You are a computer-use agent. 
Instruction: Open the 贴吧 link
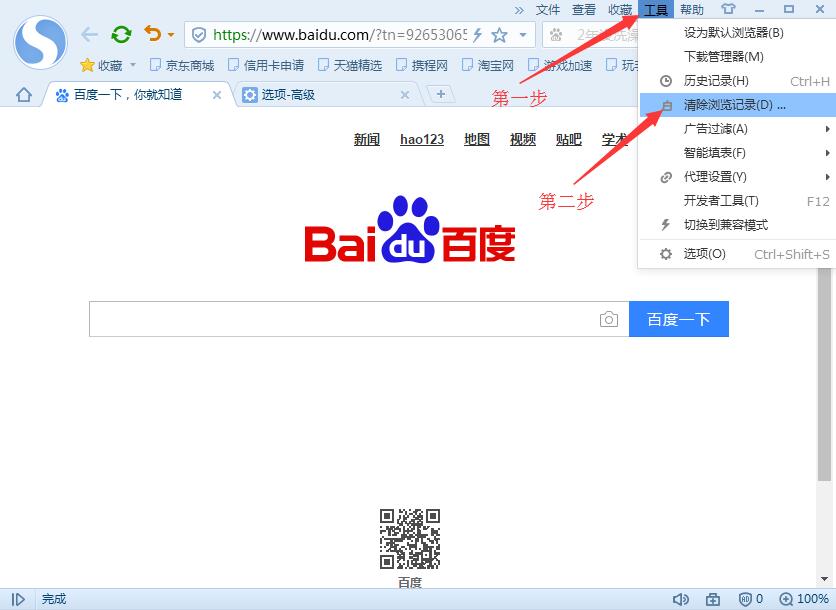(x=568, y=140)
